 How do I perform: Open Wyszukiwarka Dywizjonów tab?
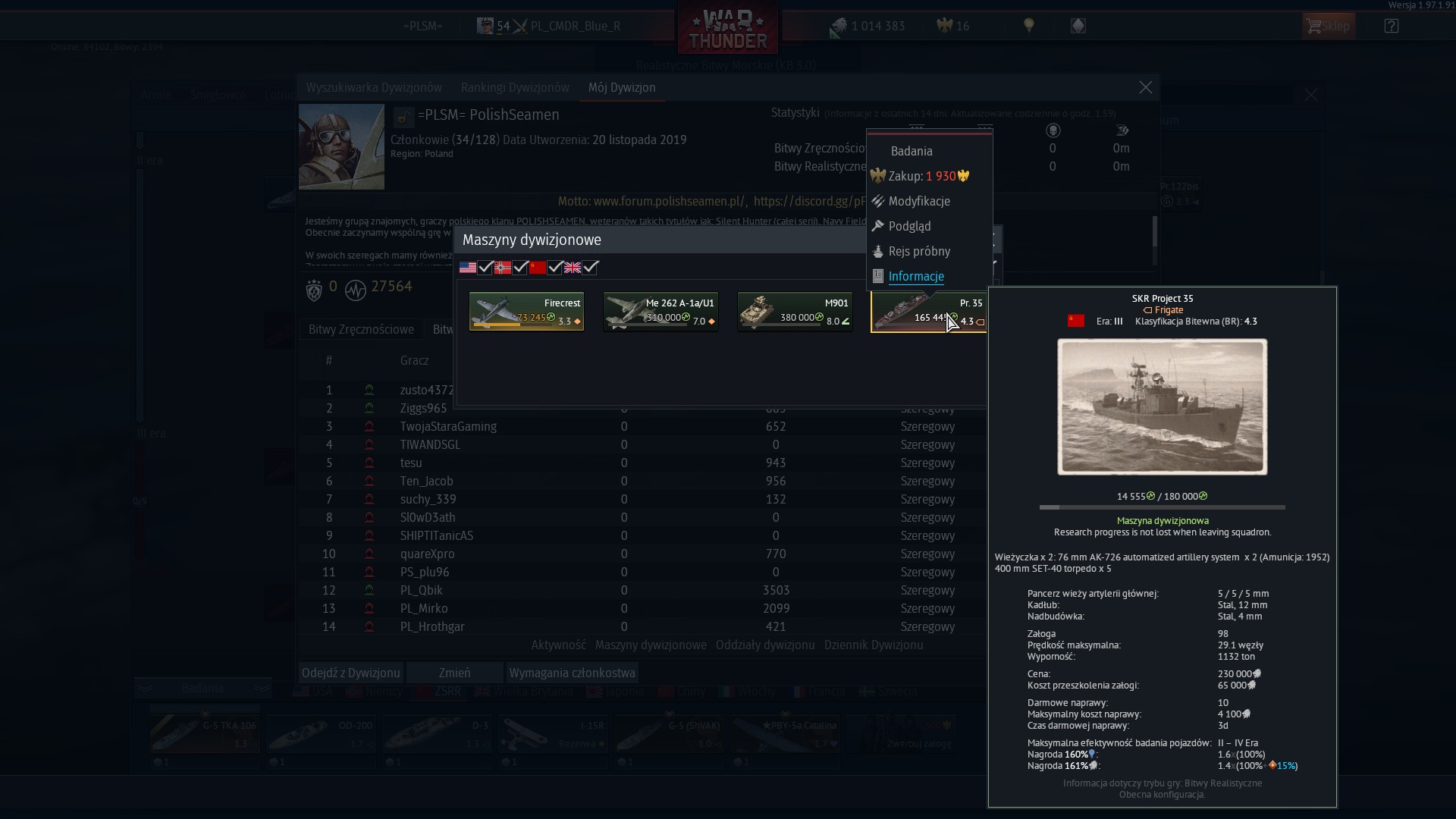(374, 88)
